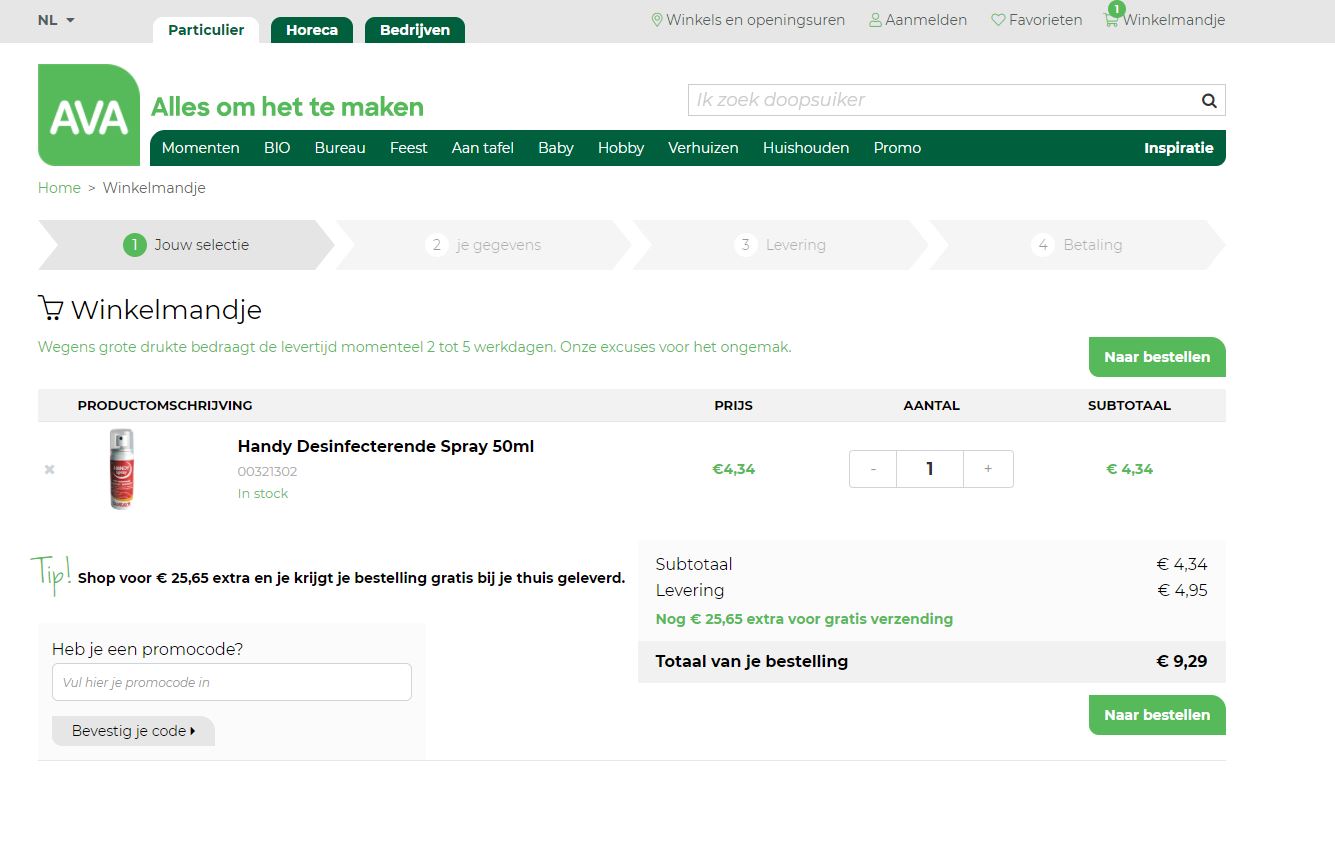Select the 'je gegevens' checkout step
The width and height of the screenshot is (1335, 867).
point(483,245)
